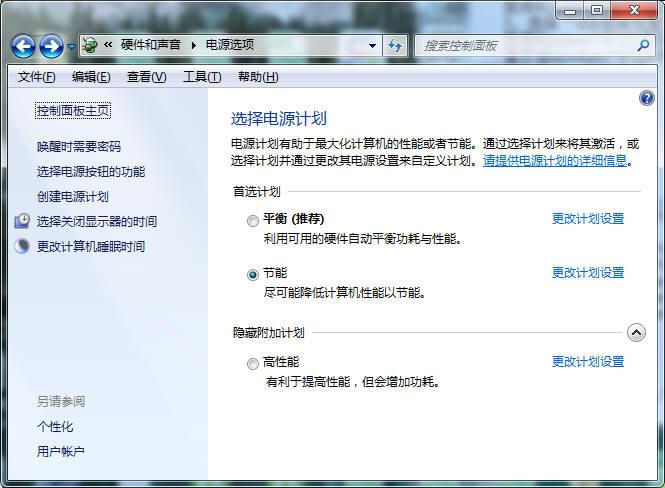The height and width of the screenshot is (488, 665).
Task: Open 创建电源计划 link
Action: [73, 197]
